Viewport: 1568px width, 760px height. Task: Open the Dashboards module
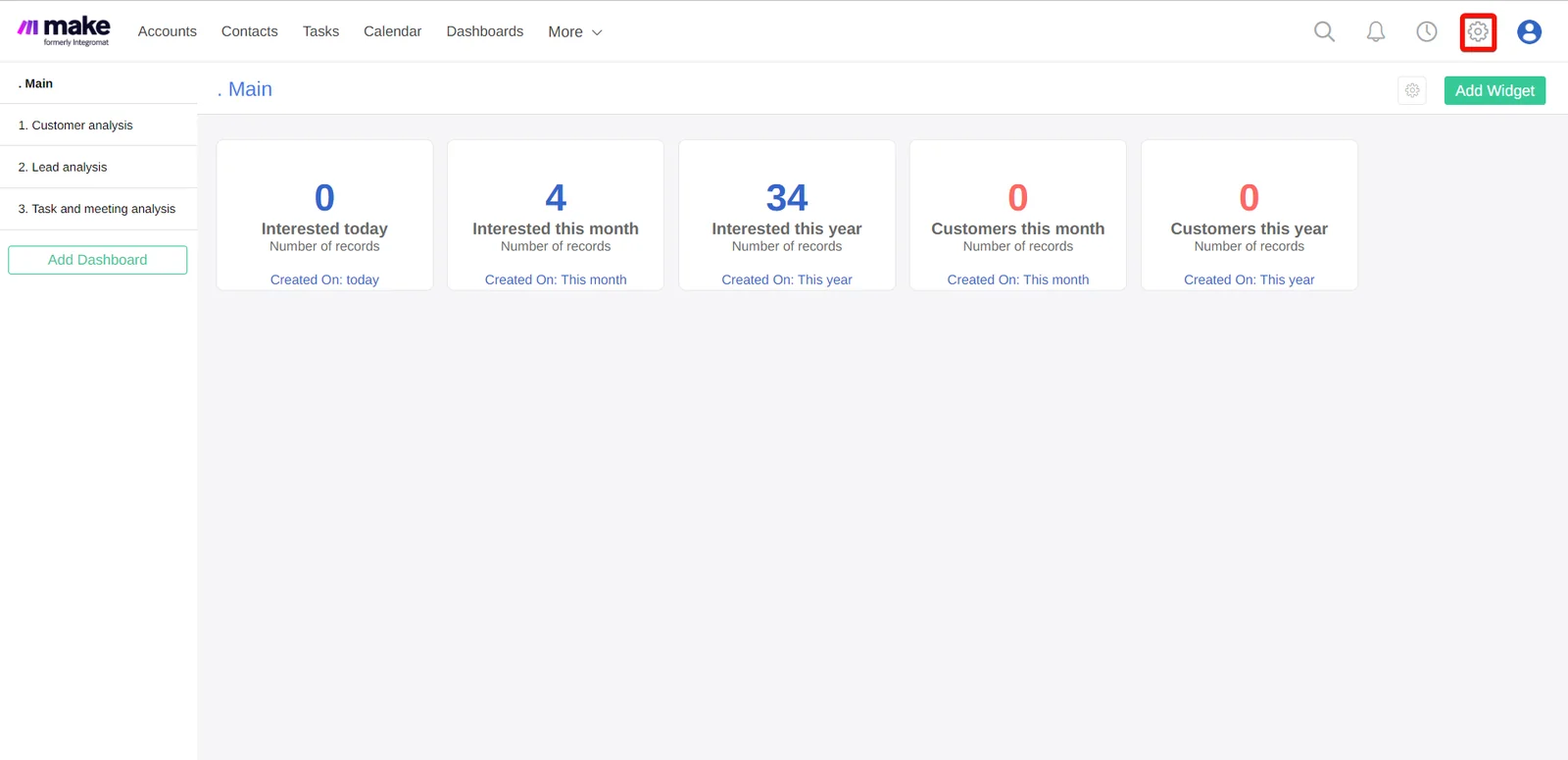click(485, 31)
